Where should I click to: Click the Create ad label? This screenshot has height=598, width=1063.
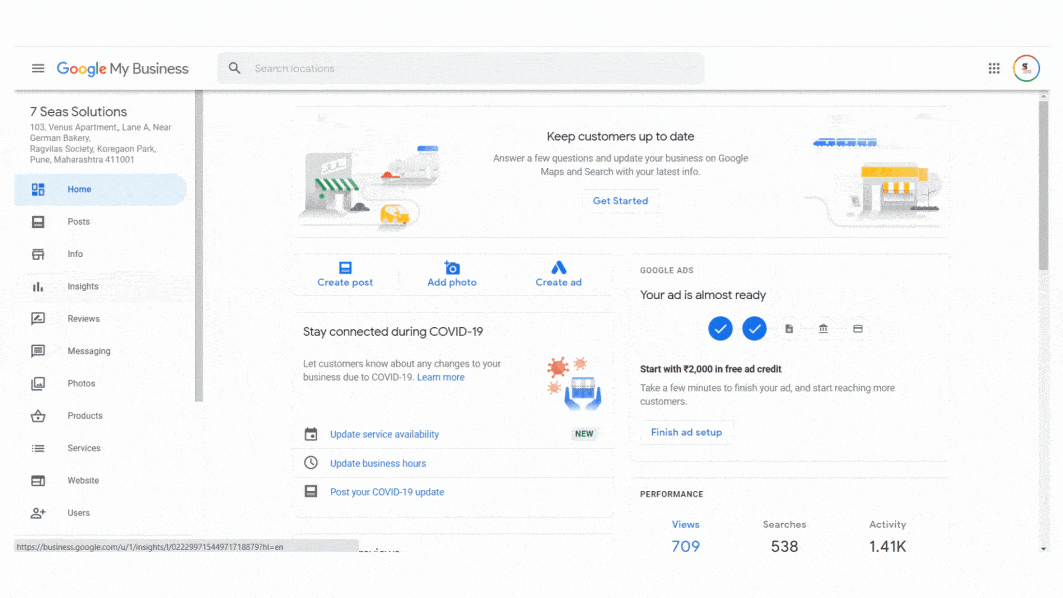click(559, 283)
